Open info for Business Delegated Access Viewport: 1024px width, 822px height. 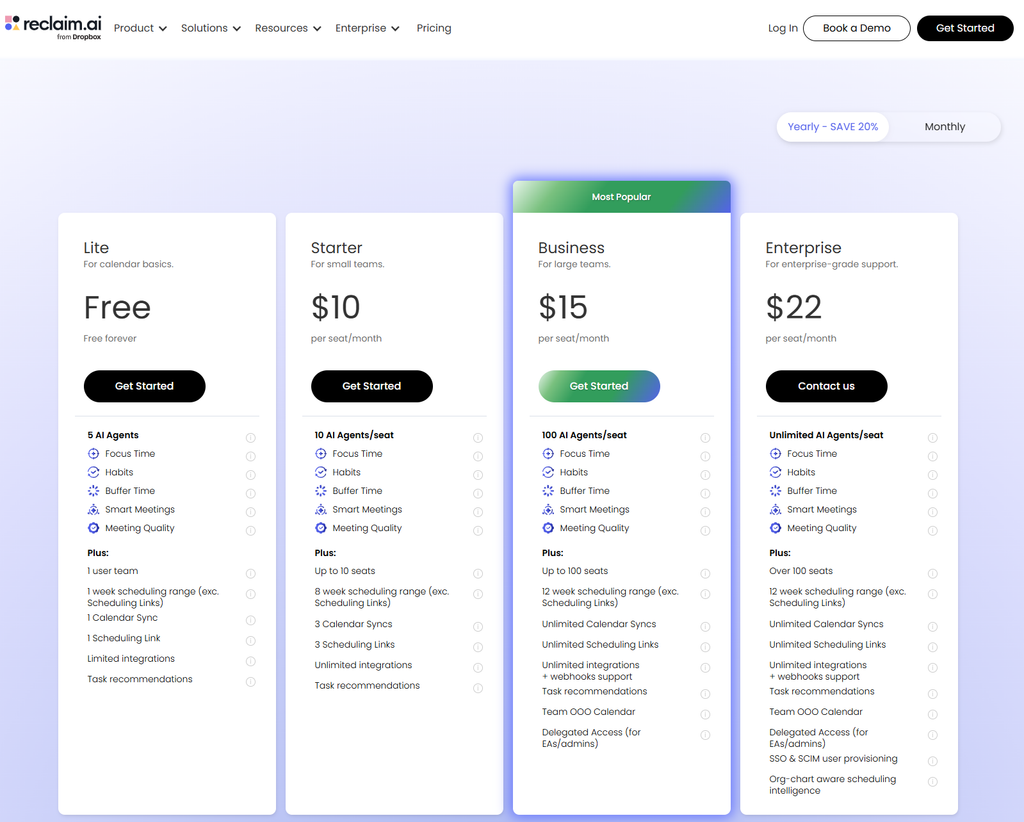(x=705, y=735)
